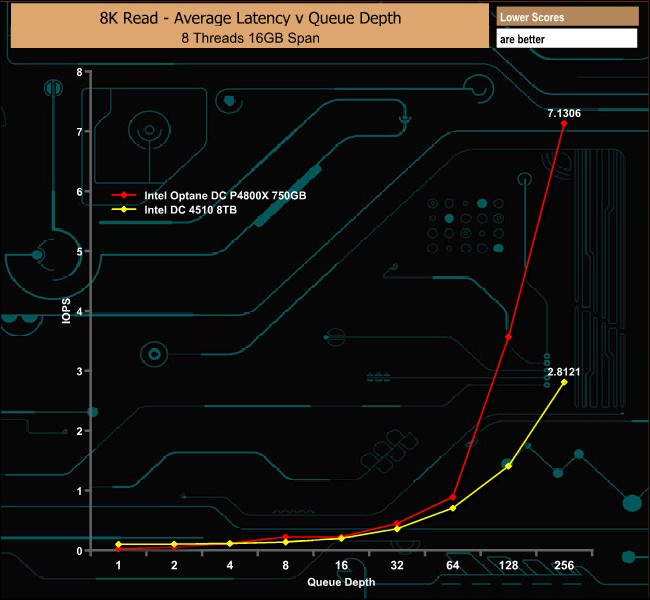Click the yellow data point at queue depth 128
The width and height of the screenshot is (650, 600).
tap(508, 466)
